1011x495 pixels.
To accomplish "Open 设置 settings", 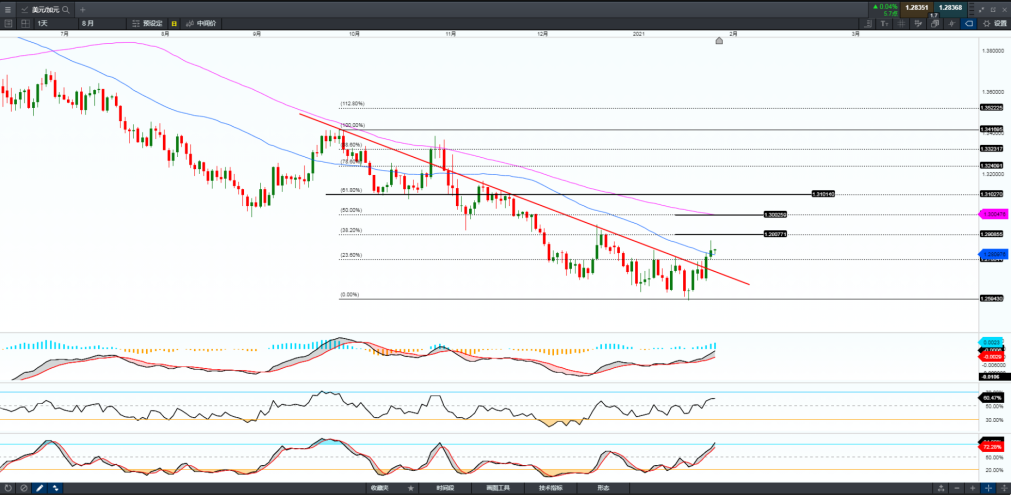I will pyautogui.click(x=994, y=23).
